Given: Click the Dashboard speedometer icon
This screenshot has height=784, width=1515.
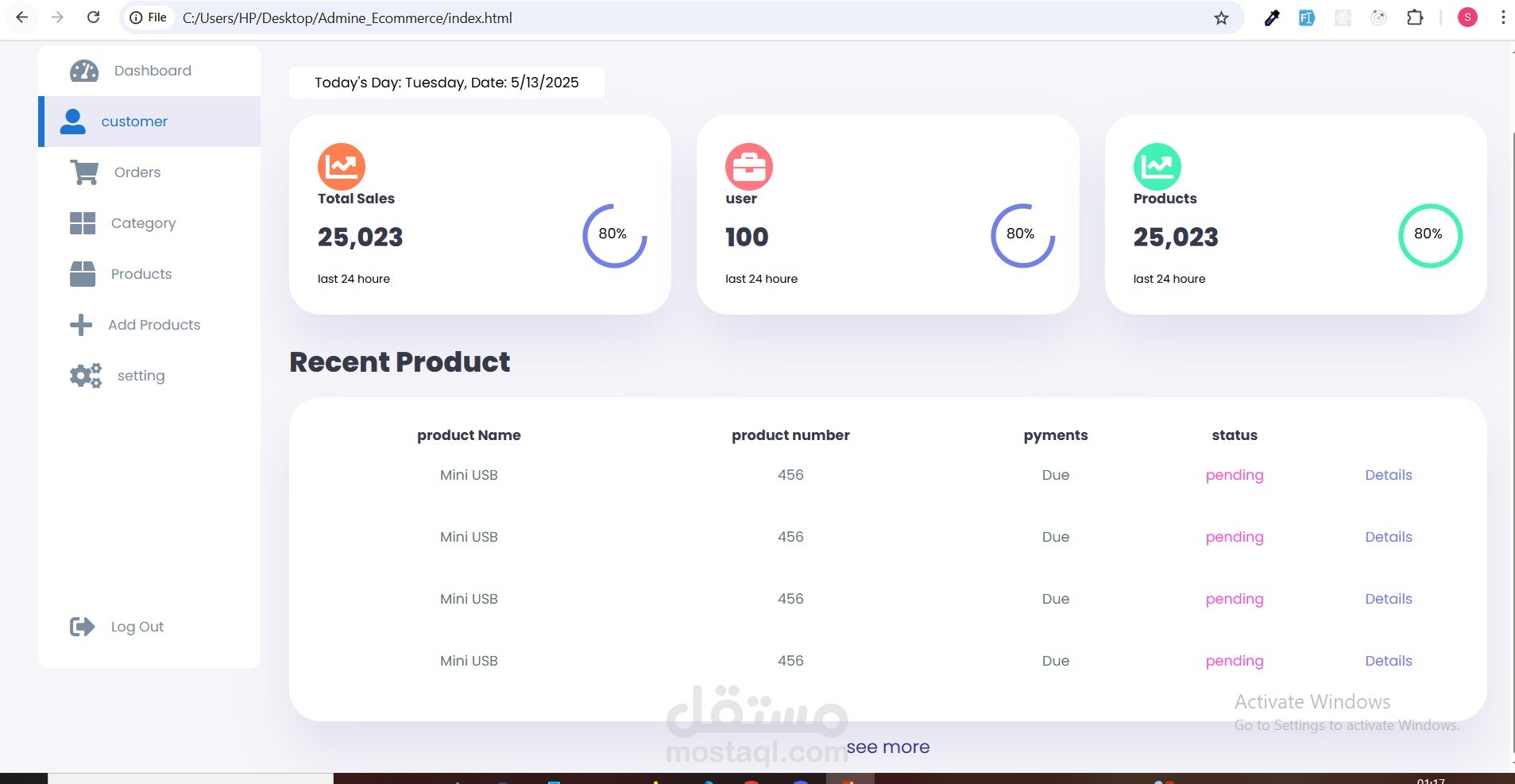Looking at the screenshot, I should [x=84, y=71].
